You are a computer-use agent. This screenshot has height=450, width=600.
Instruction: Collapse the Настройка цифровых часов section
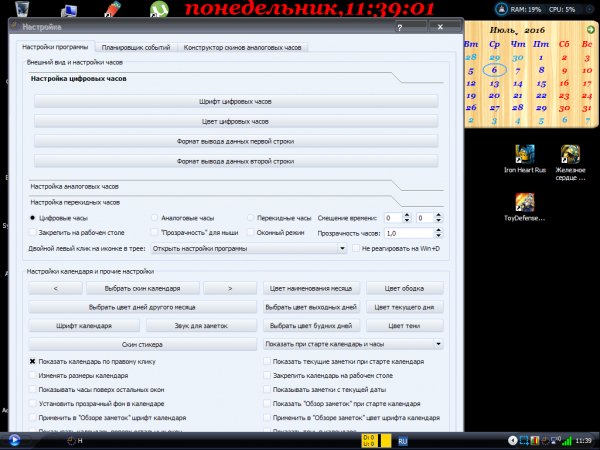point(78,78)
